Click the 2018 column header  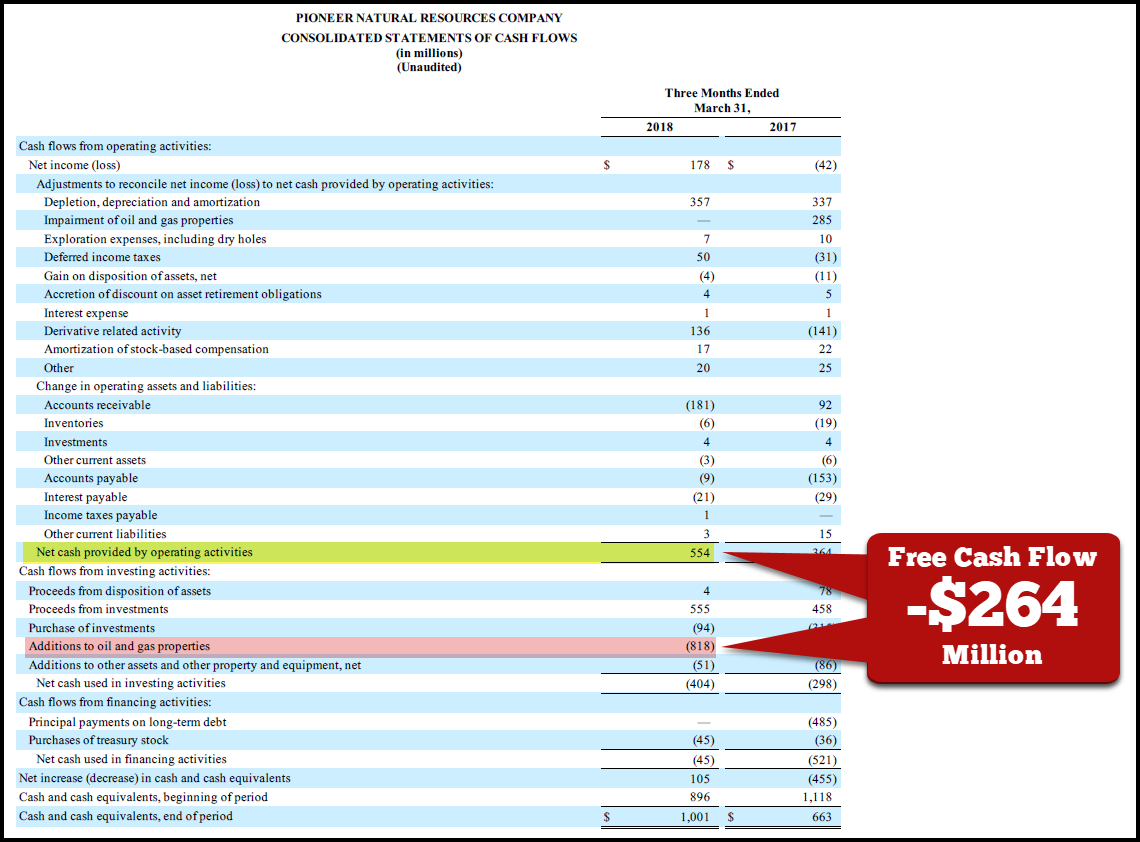click(660, 127)
